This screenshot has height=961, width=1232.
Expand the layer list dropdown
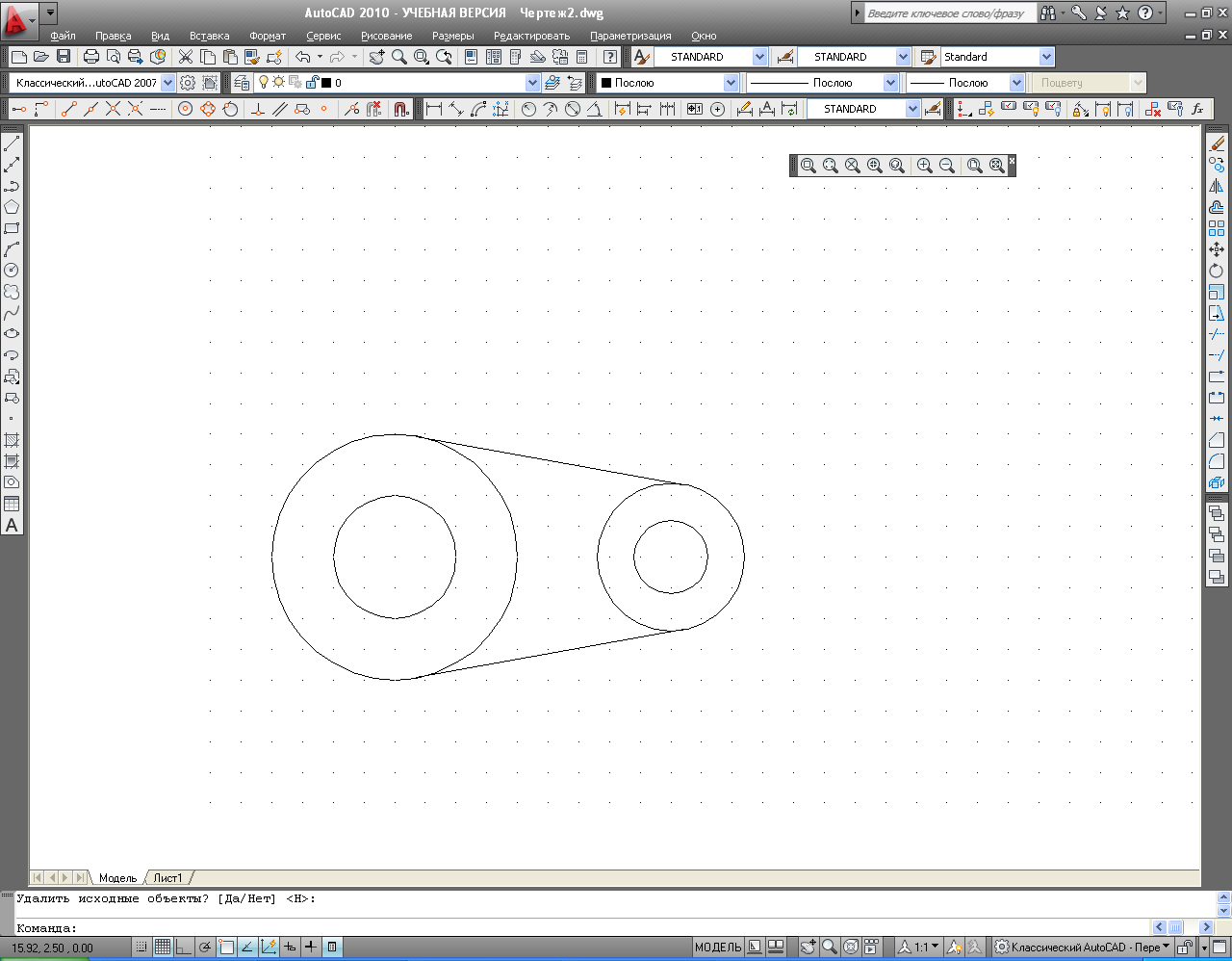pos(532,83)
